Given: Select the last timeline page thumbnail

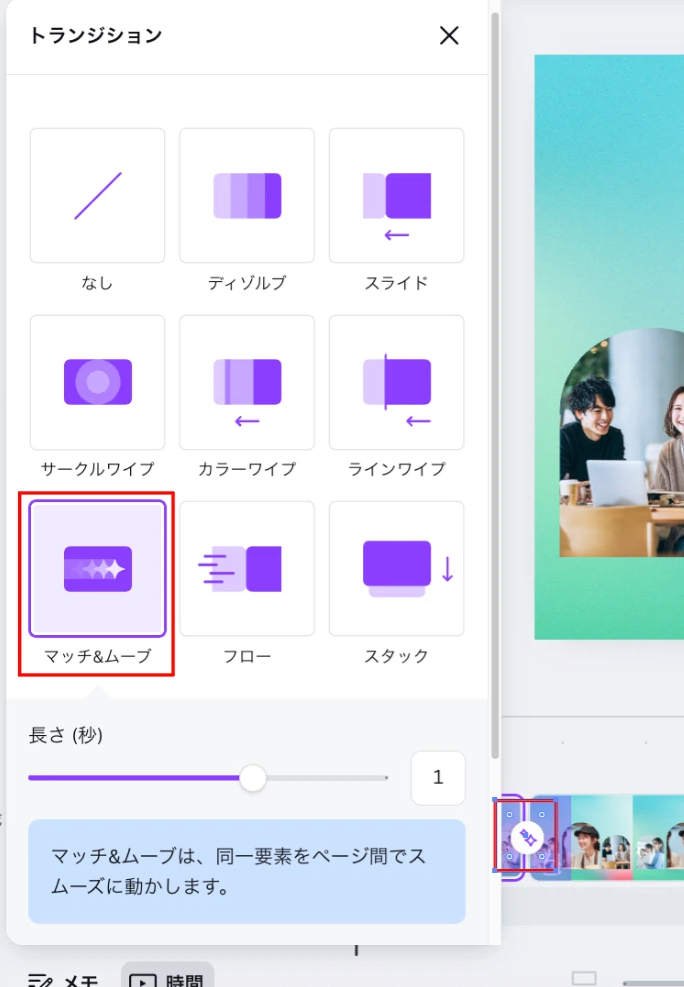Looking at the screenshot, I should tap(658, 837).
